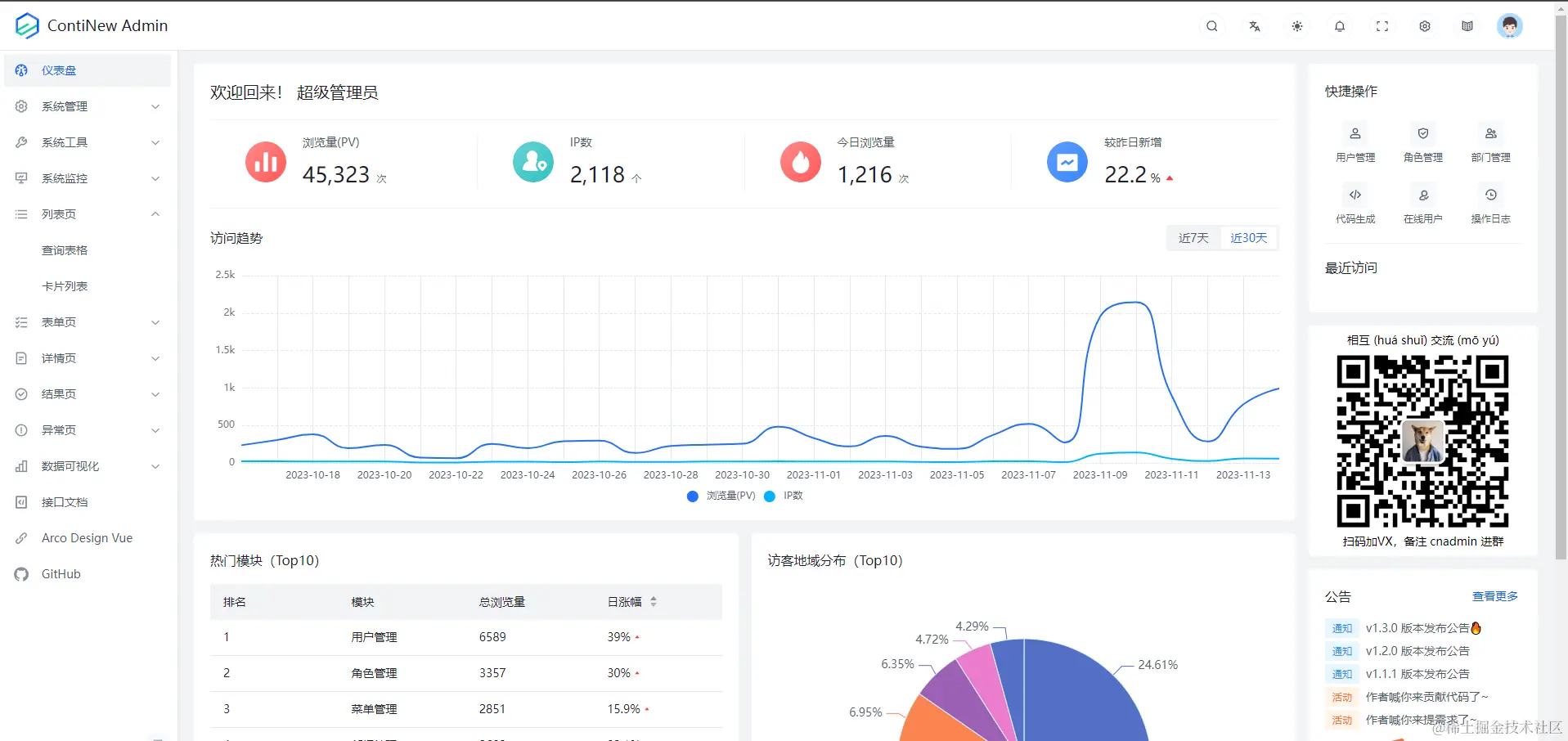Open the language translation switcher

[x=1255, y=26]
